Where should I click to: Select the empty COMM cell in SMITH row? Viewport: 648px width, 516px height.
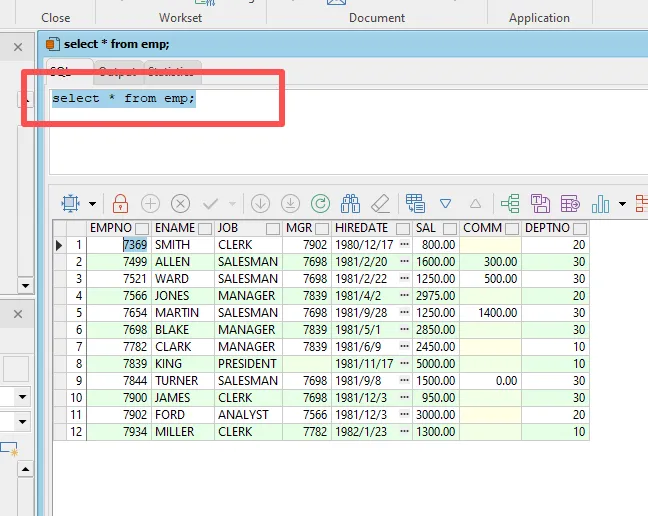point(491,245)
